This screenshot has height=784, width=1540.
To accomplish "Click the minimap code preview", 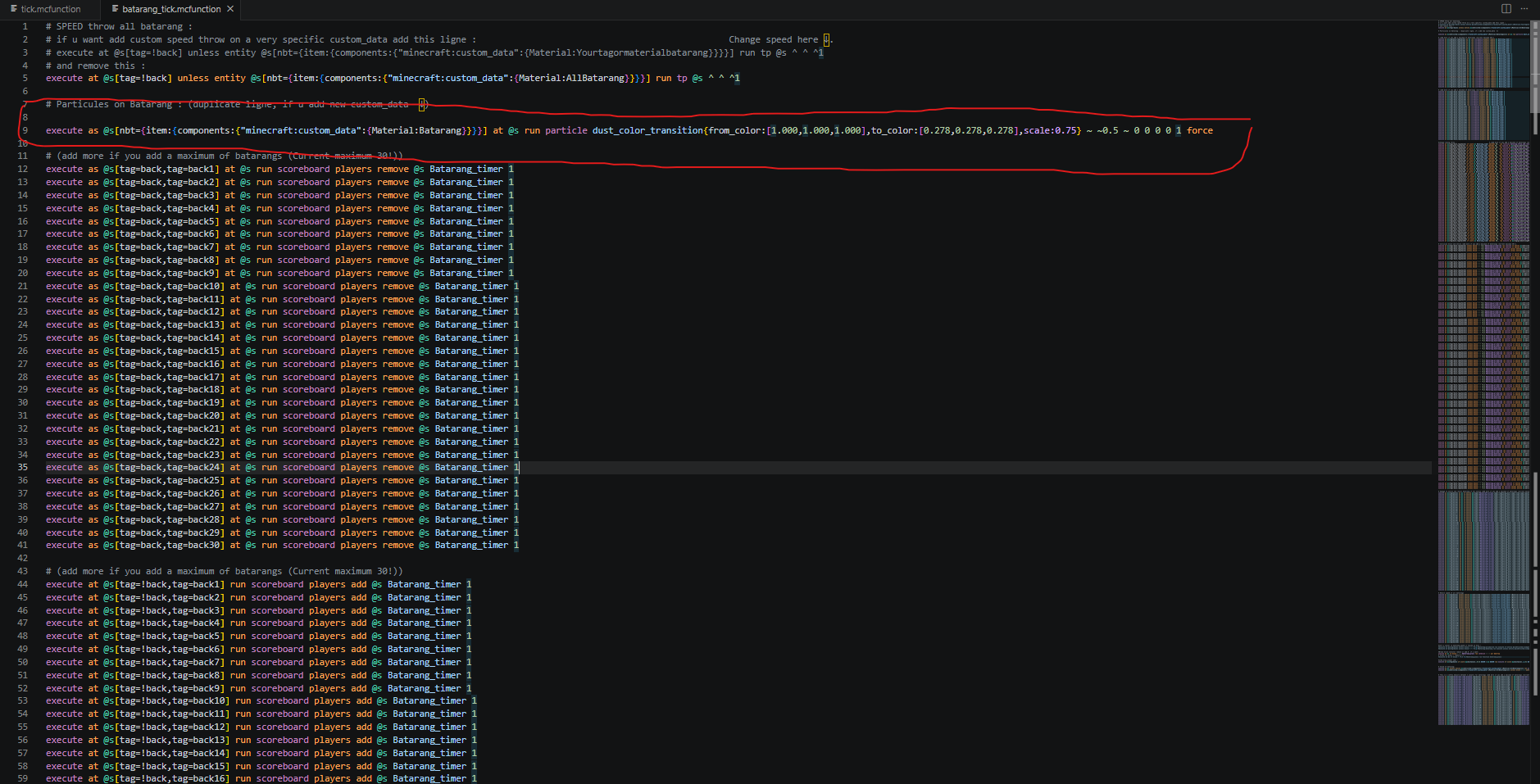I will pyautogui.click(x=1483, y=373).
